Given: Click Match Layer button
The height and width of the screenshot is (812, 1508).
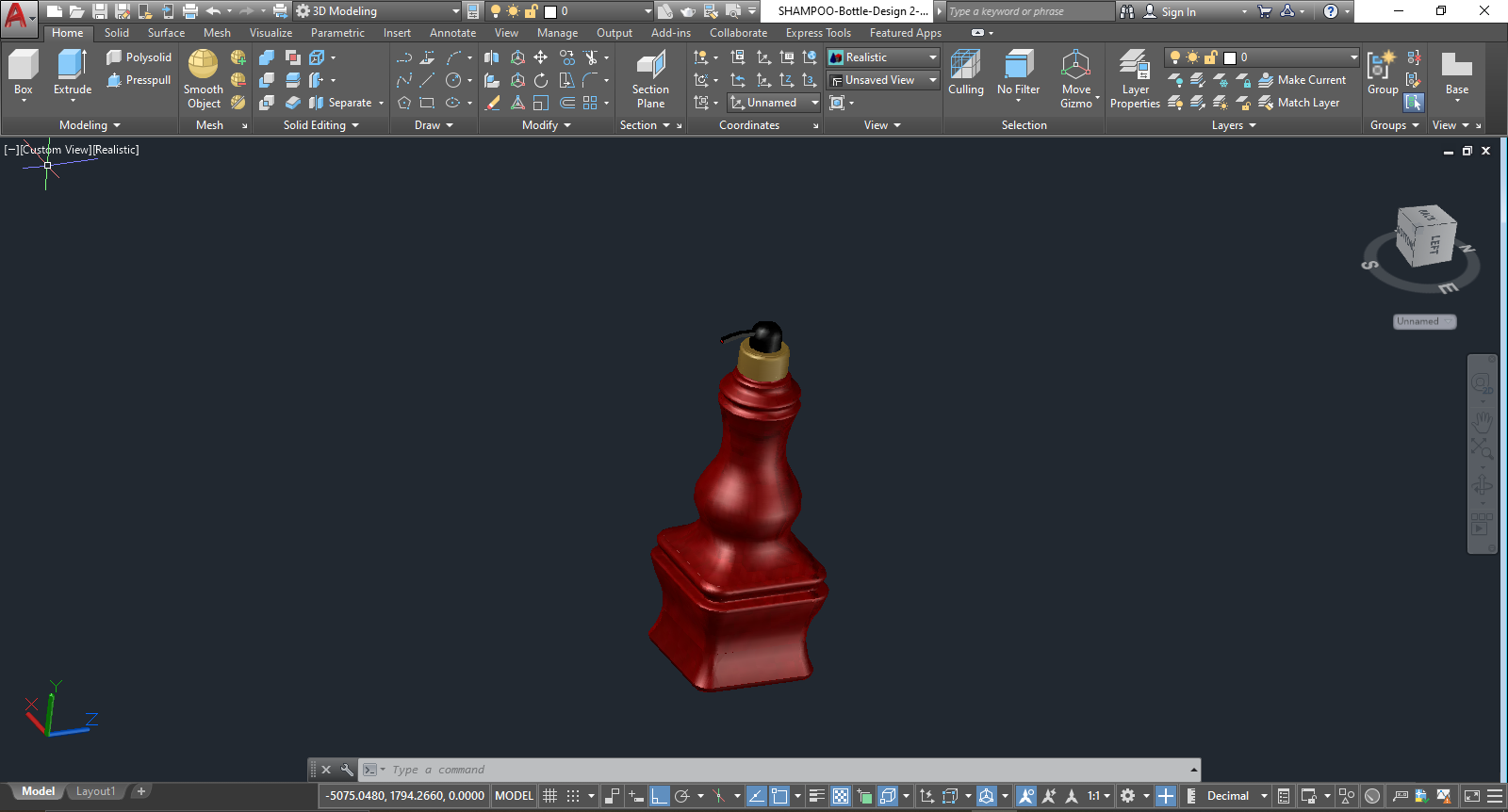Looking at the screenshot, I should click(x=1299, y=103).
